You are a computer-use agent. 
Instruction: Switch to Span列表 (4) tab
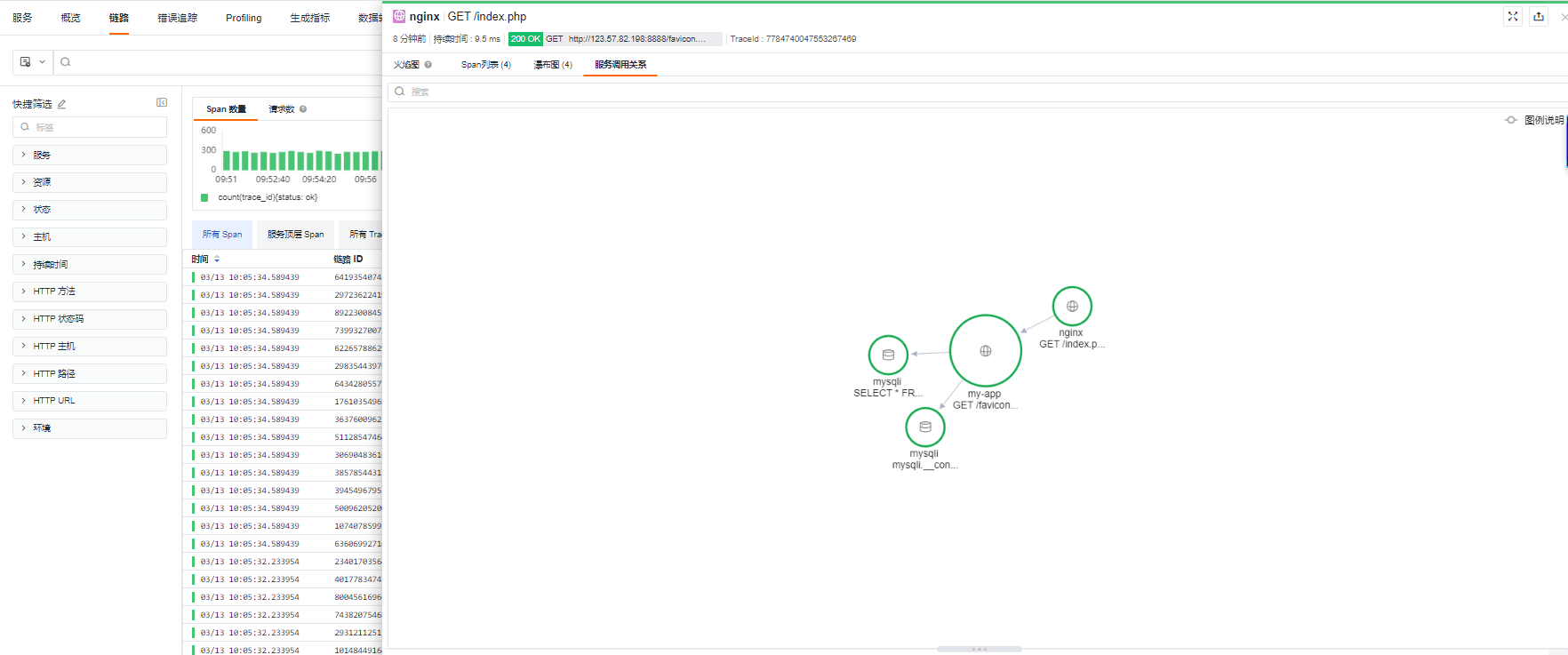pos(486,65)
